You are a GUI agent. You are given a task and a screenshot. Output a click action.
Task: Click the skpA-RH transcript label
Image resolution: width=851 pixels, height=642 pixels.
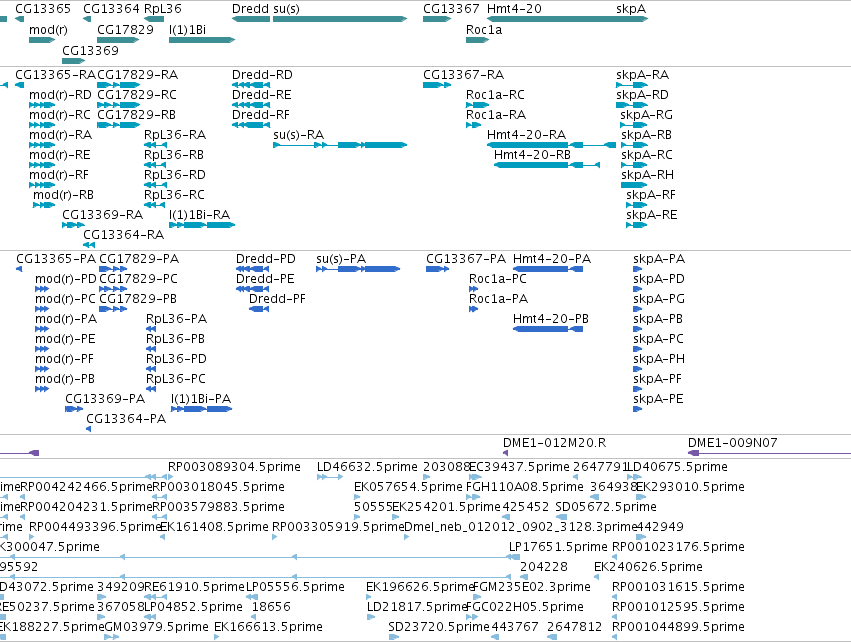[647, 175]
